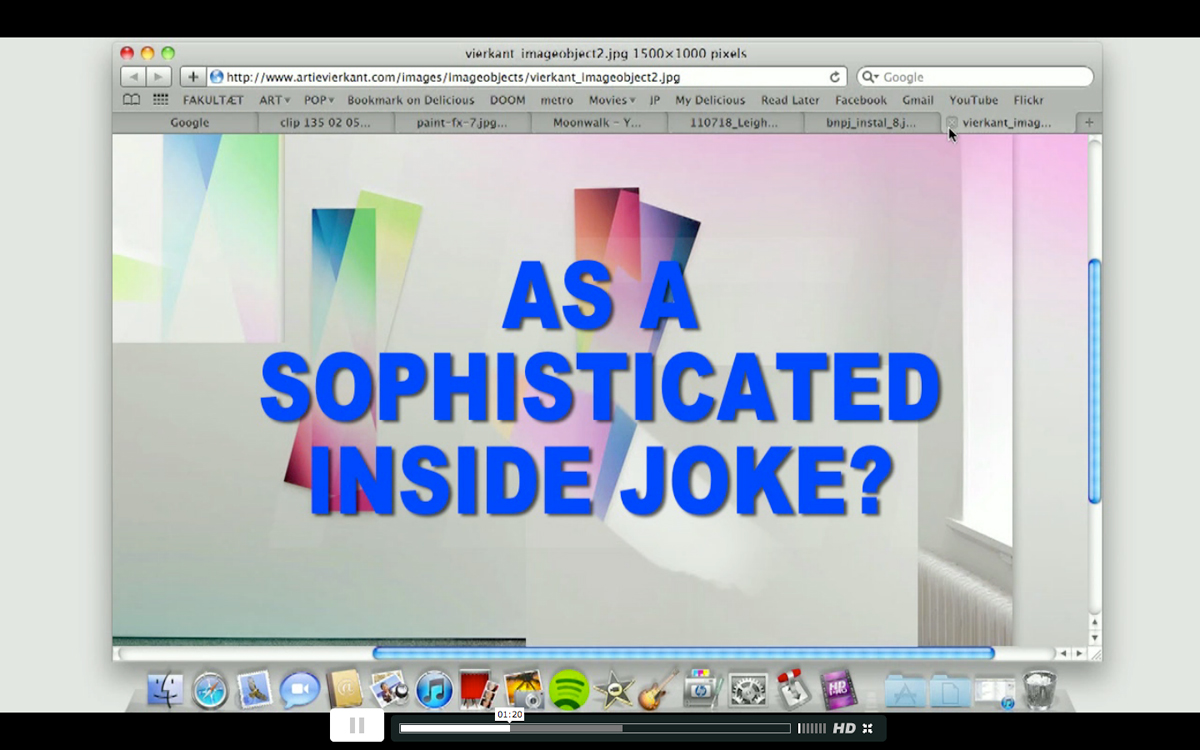Open Photo Booth in the dock
The height and width of the screenshot is (750, 1200).
(479, 690)
